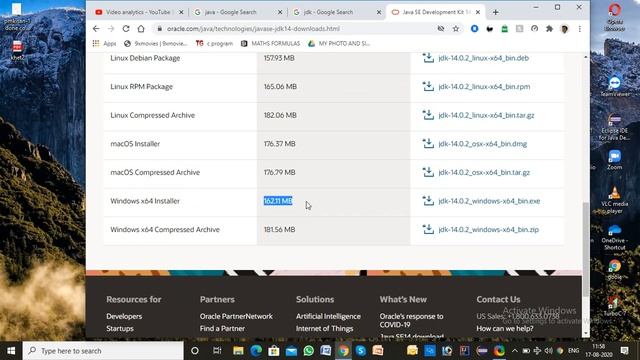Click the page vertical scrollbar thumb

[x=586, y=249]
